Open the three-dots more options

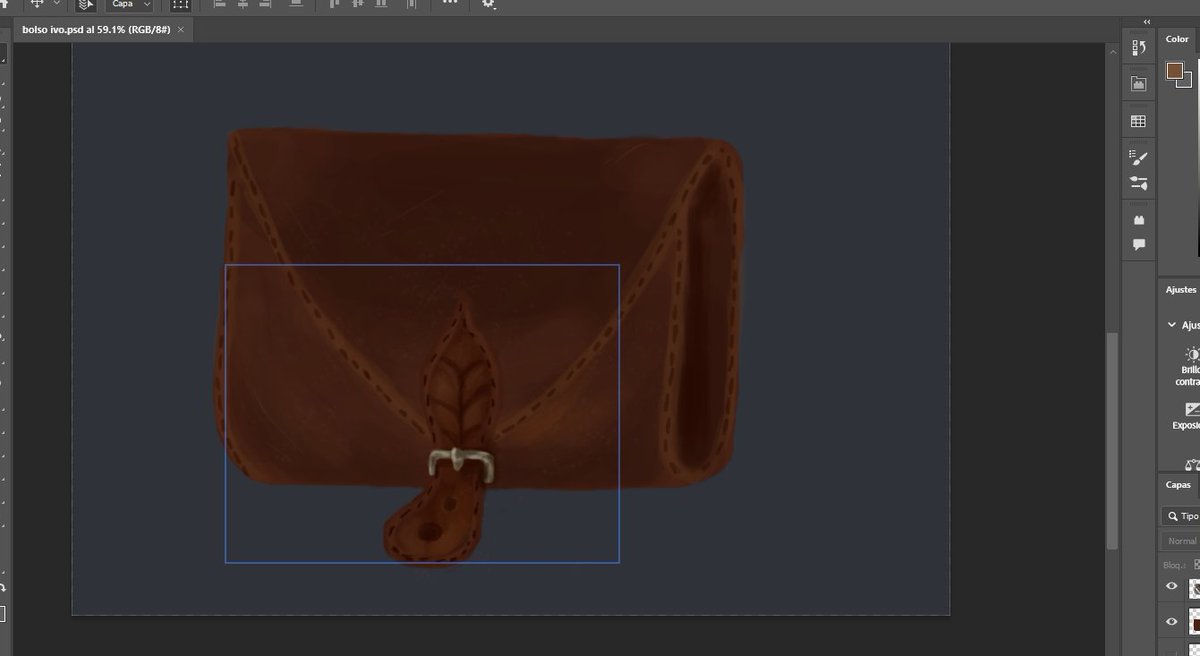pyautogui.click(x=450, y=3)
